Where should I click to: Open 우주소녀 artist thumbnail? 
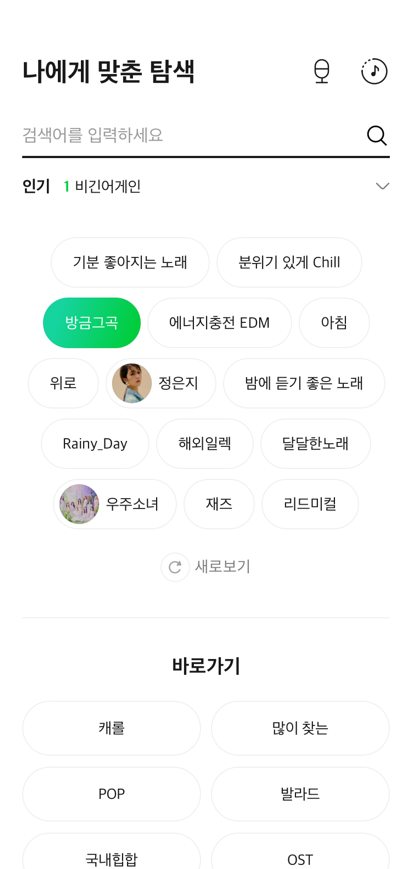79,504
